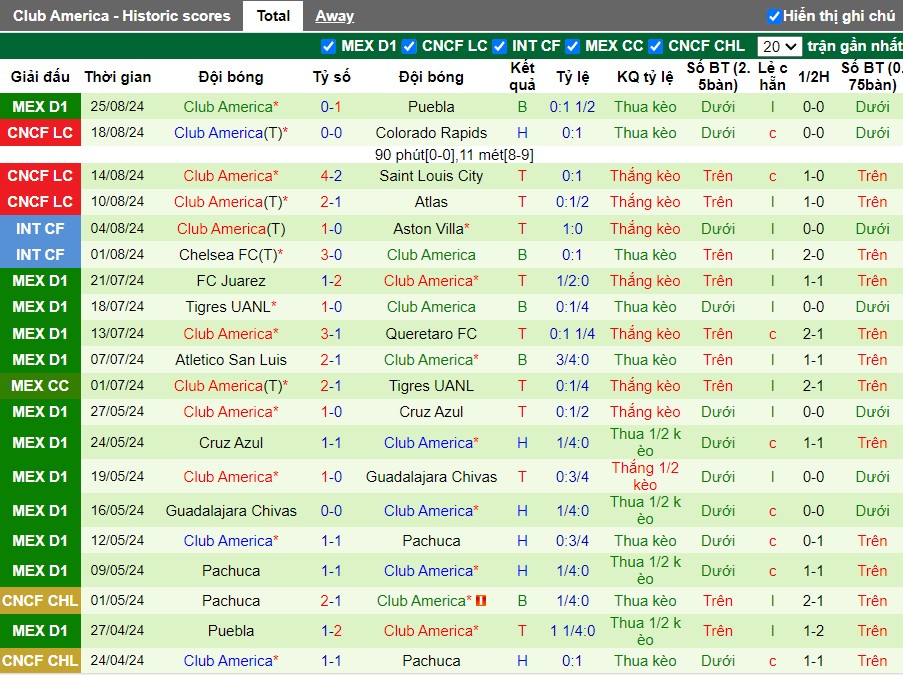Select the date 21/07/24
Screen dimensions: 903x676
click(x=117, y=281)
